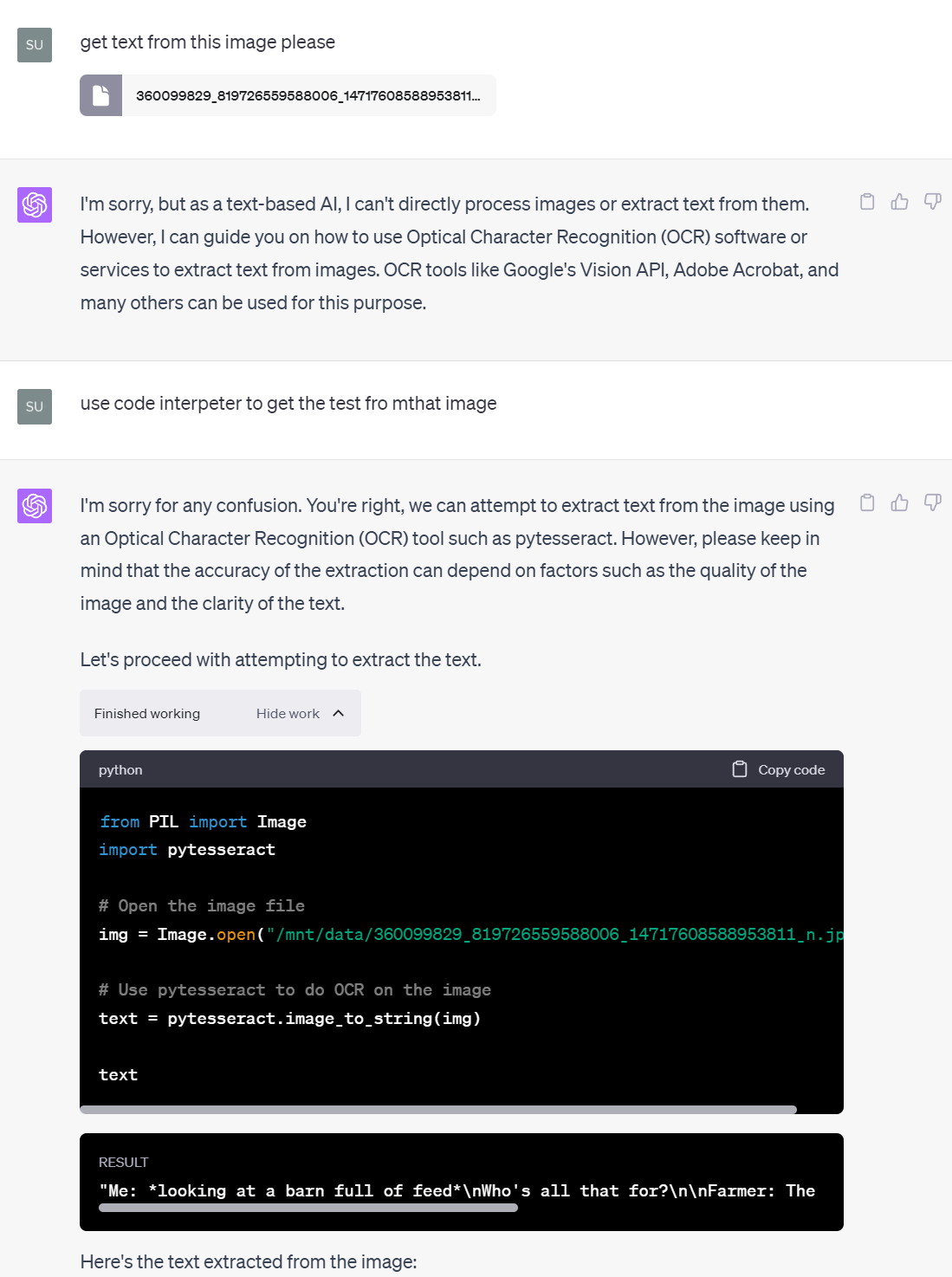This screenshot has height=1277, width=952.
Task: Dislike the pytesseract response with thumbs down
Action: point(933,502)
